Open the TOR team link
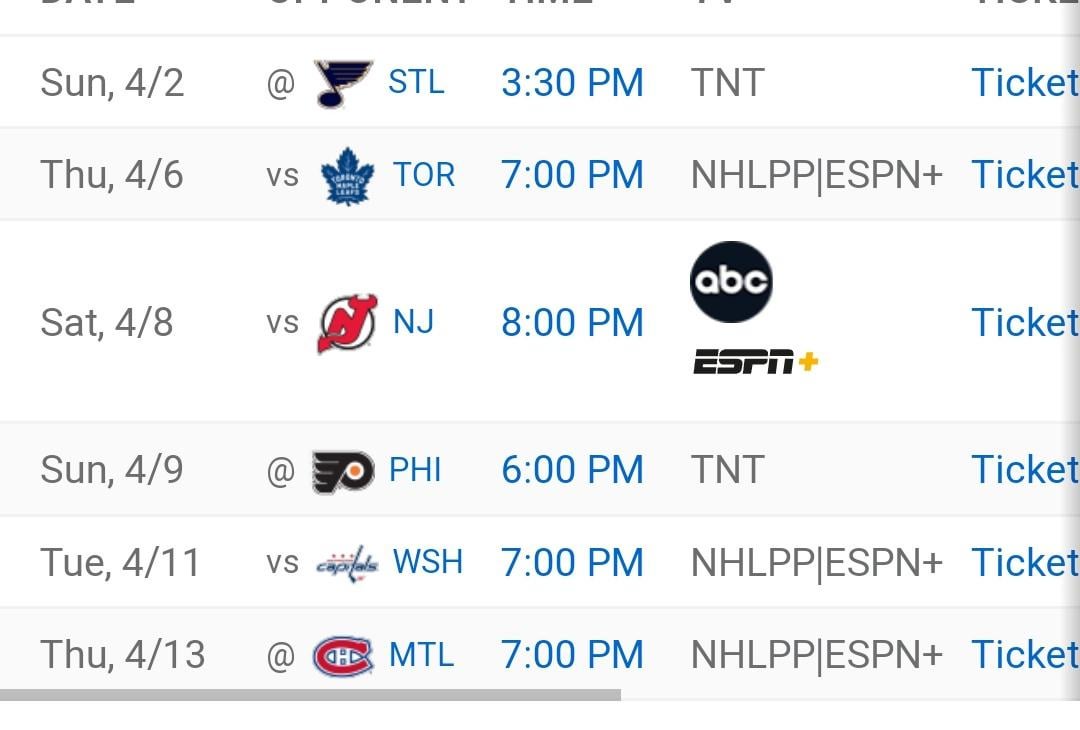The width and height of the screenshot is (1080, 730). click(424, 175)
